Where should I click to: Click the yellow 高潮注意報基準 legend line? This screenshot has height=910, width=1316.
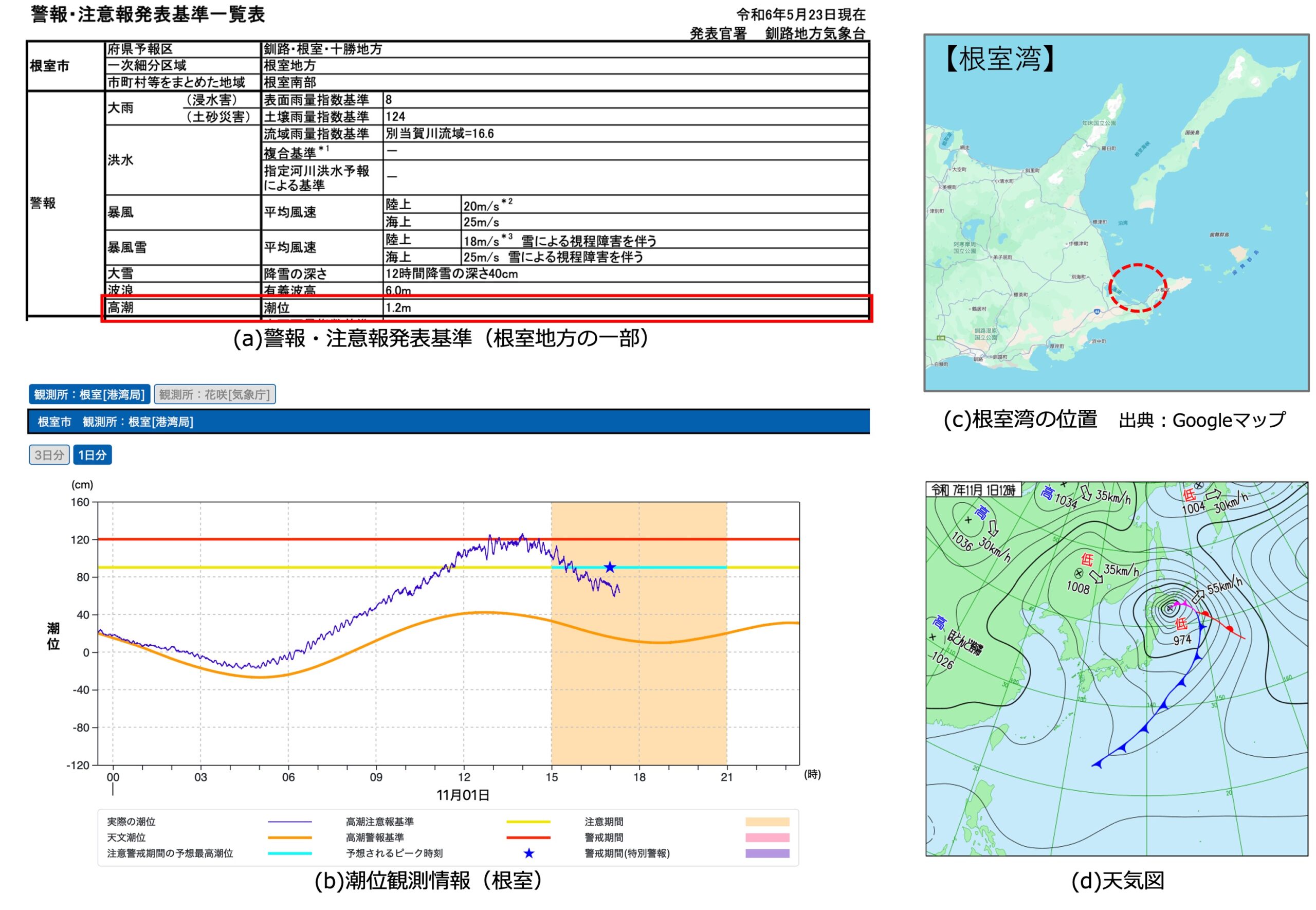point(528,822)
